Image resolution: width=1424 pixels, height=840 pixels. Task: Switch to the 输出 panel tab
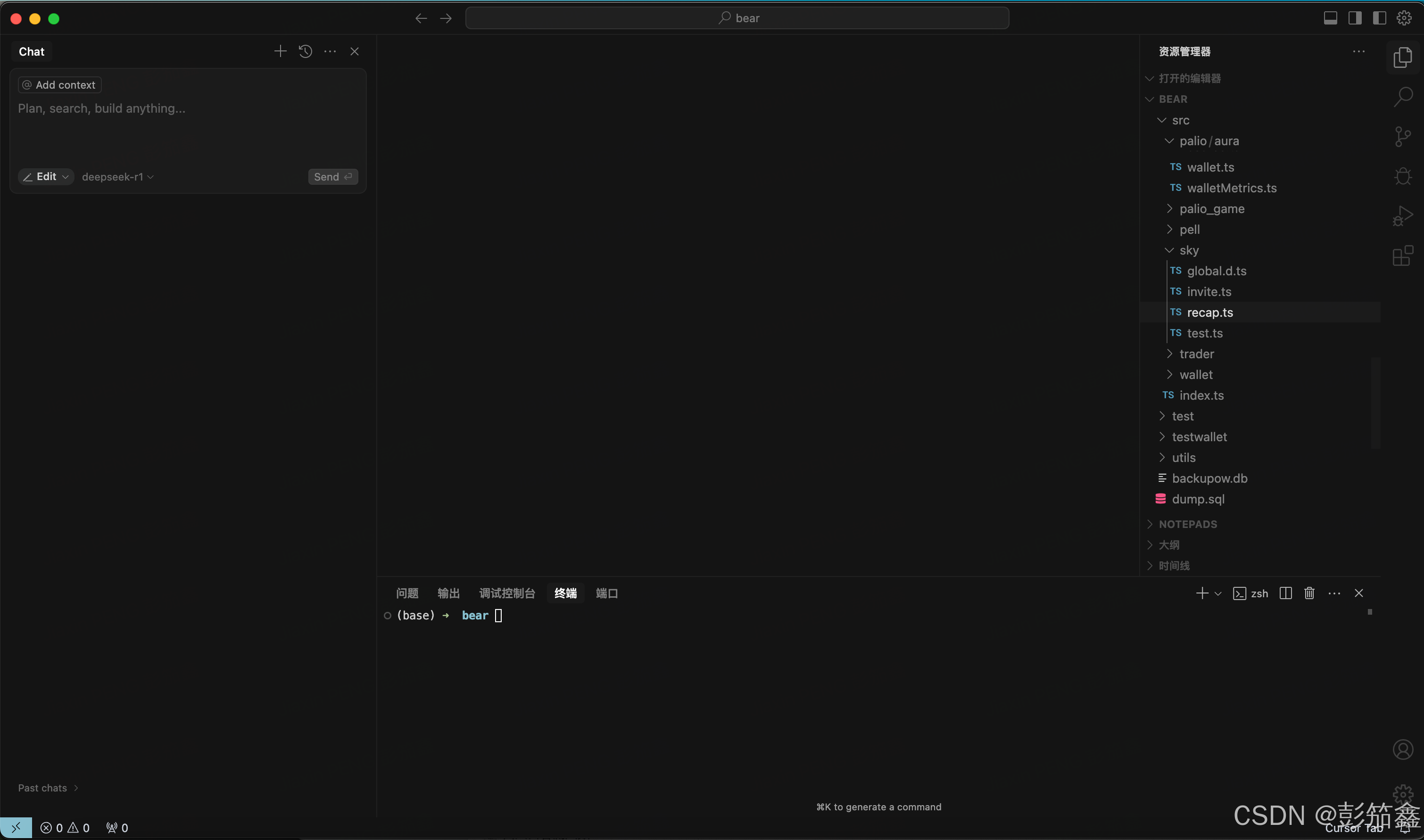448,593
